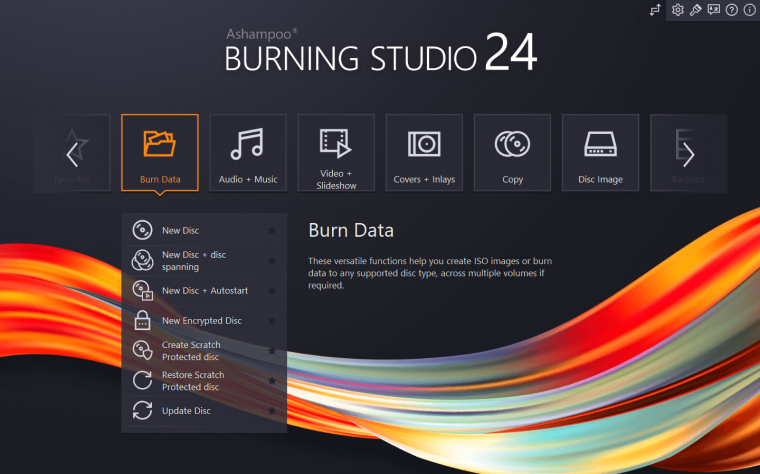Toggle favorite star for Create Scratch Protected disc
The image size is (760, 474).
point(272,350)
